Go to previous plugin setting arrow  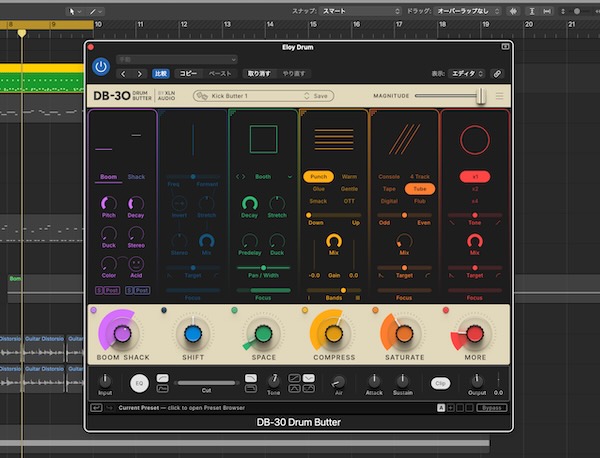tap(123, 74)
